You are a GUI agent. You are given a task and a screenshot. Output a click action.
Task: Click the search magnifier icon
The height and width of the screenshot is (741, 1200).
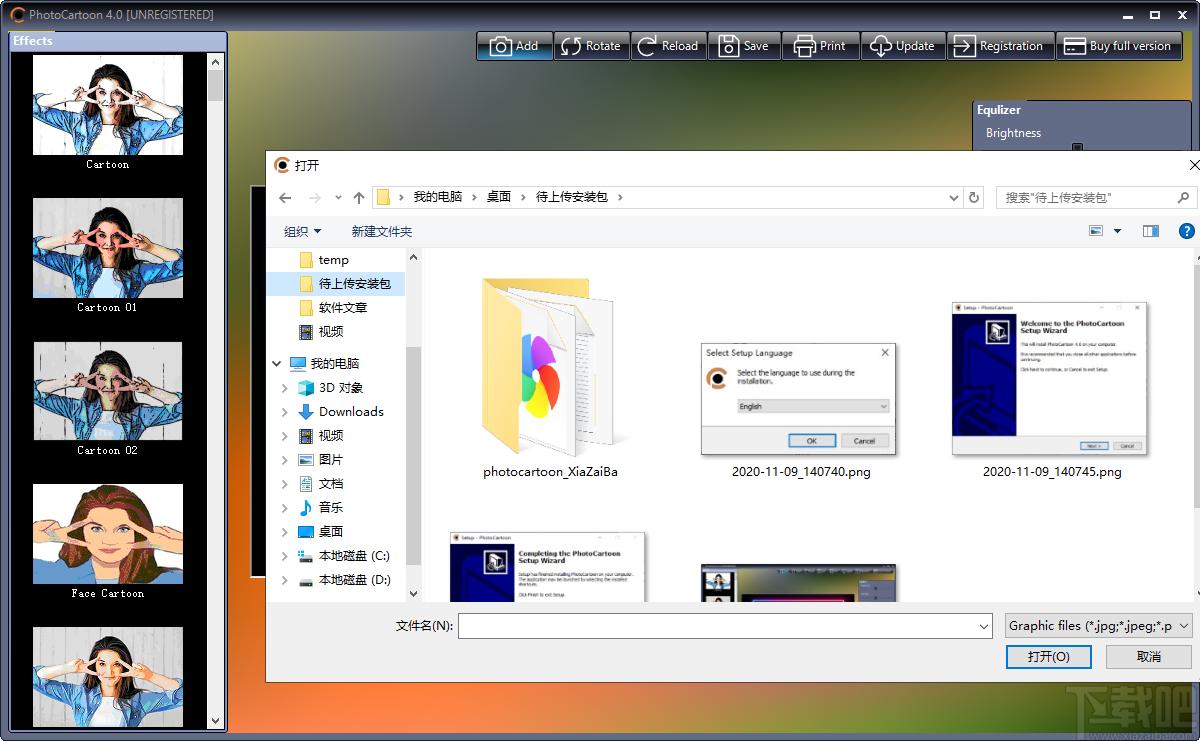pyautogui.click(x=1184, y=198)
